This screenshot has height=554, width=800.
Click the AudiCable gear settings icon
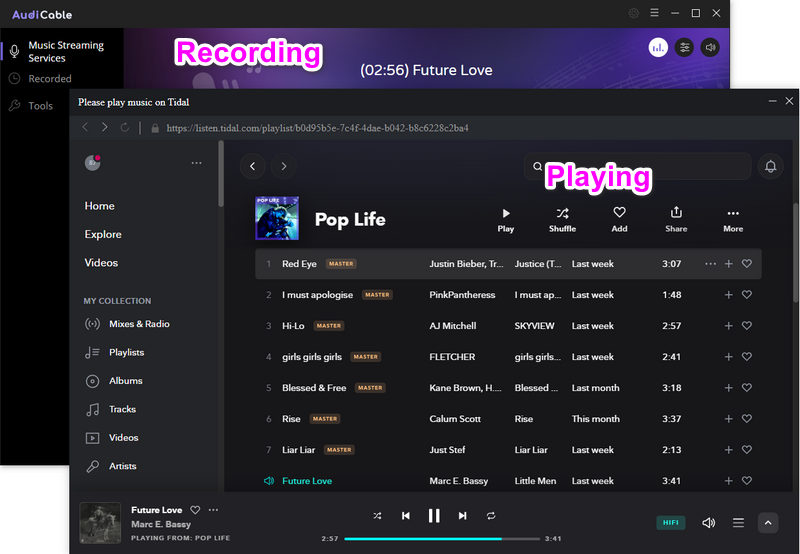point(633,13)
